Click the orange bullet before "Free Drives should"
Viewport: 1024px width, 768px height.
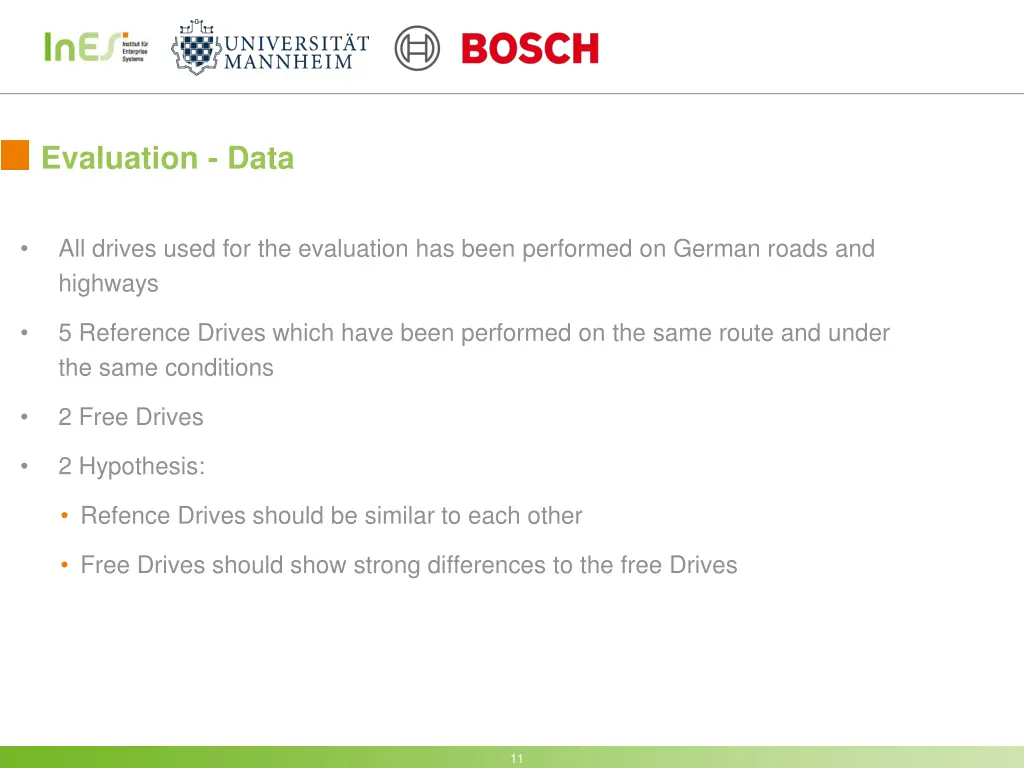click(64, 565)
